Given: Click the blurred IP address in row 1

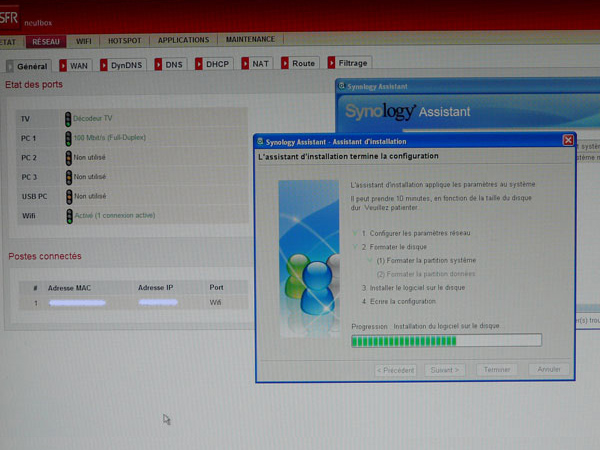Looking at the screenshot, I should click(158, 302).
